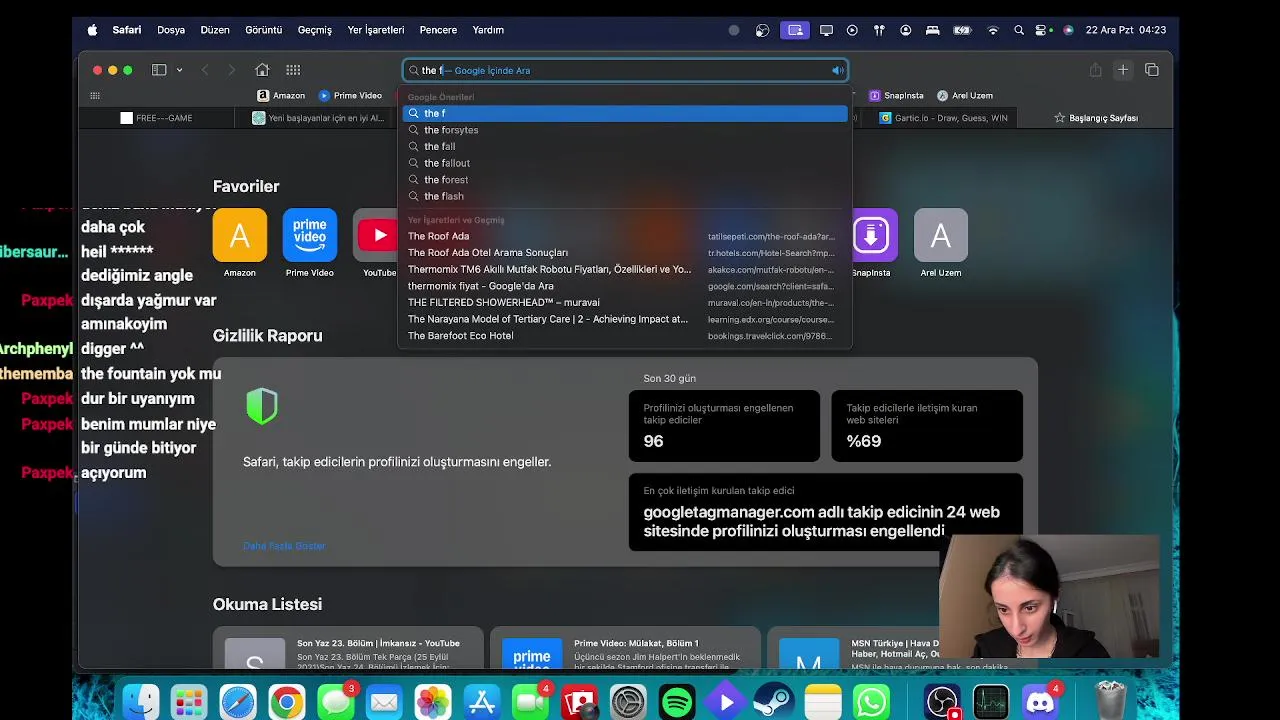Click the Share icon in Safari toolbar
Viewport: 1280px width, 720px height.
click(1095, 70)
